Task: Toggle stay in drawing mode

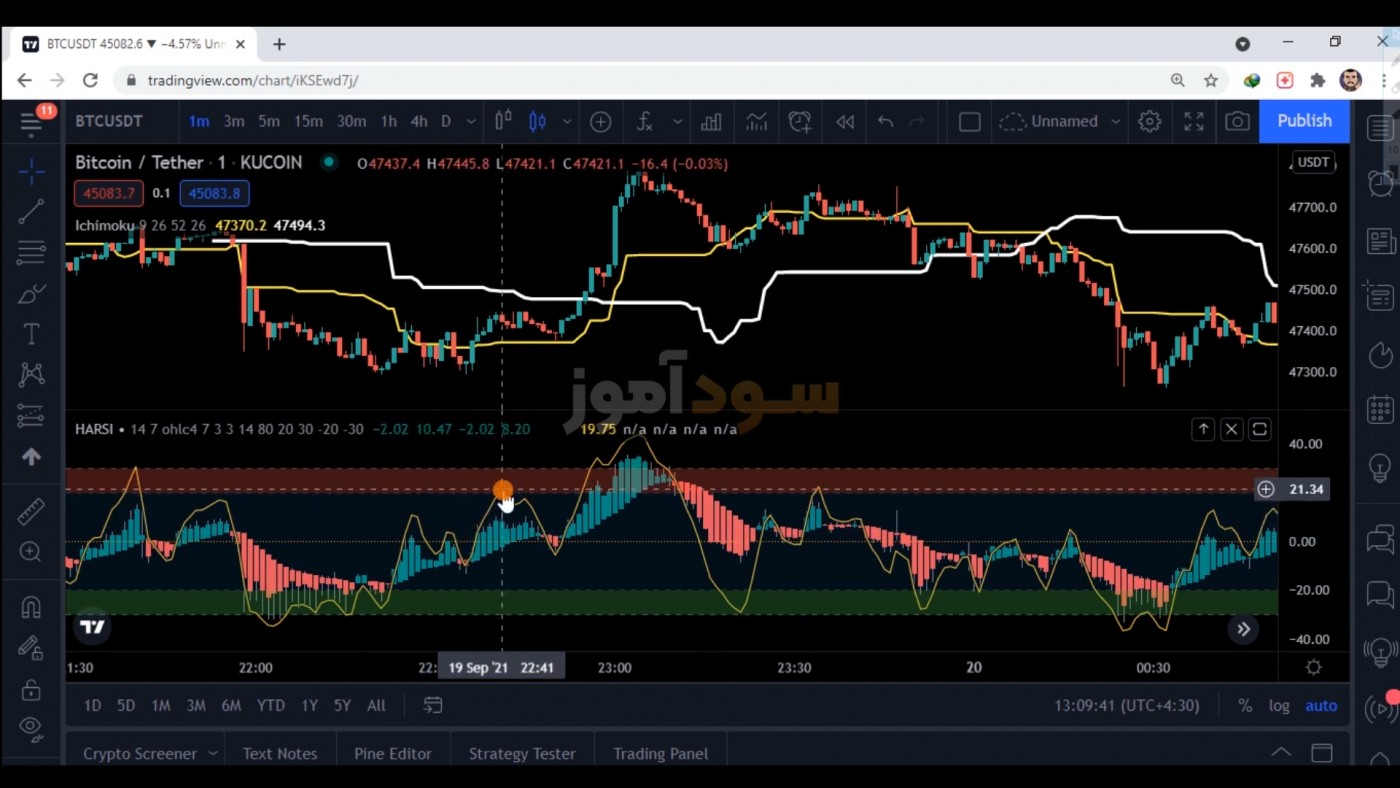Action: click(x=31, y=648)
